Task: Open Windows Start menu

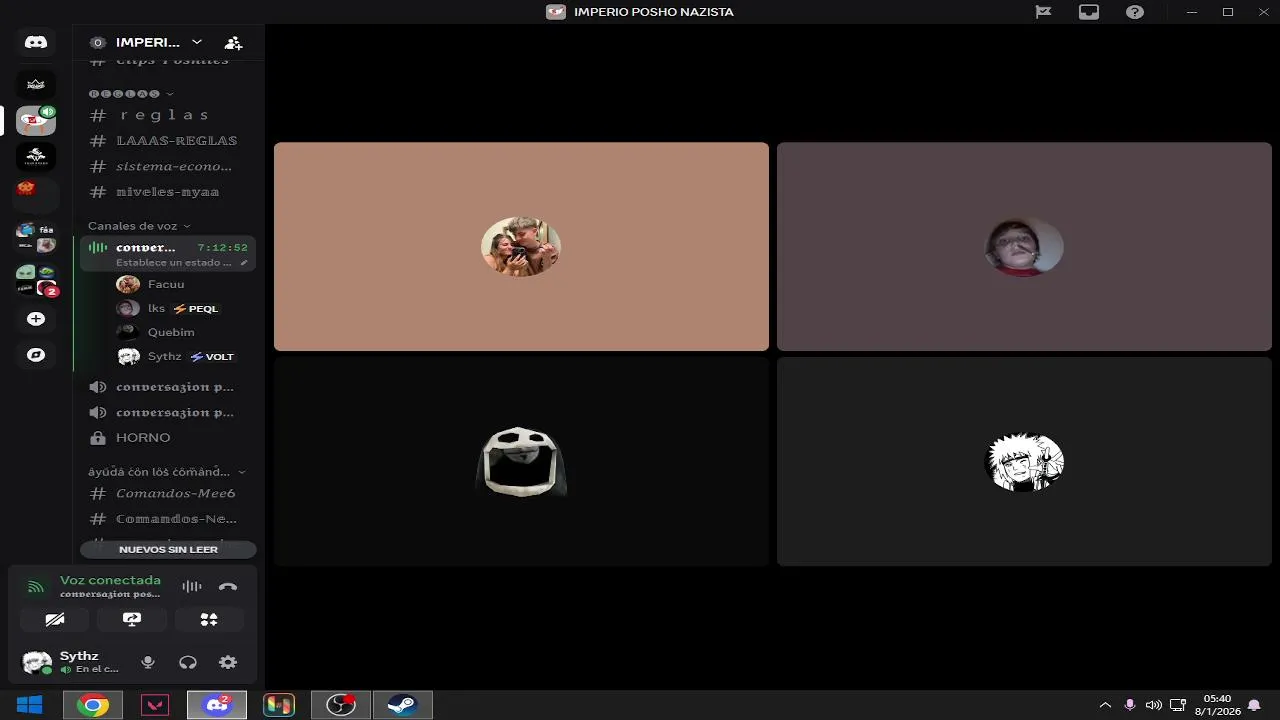Action: [x=29, y=705]
